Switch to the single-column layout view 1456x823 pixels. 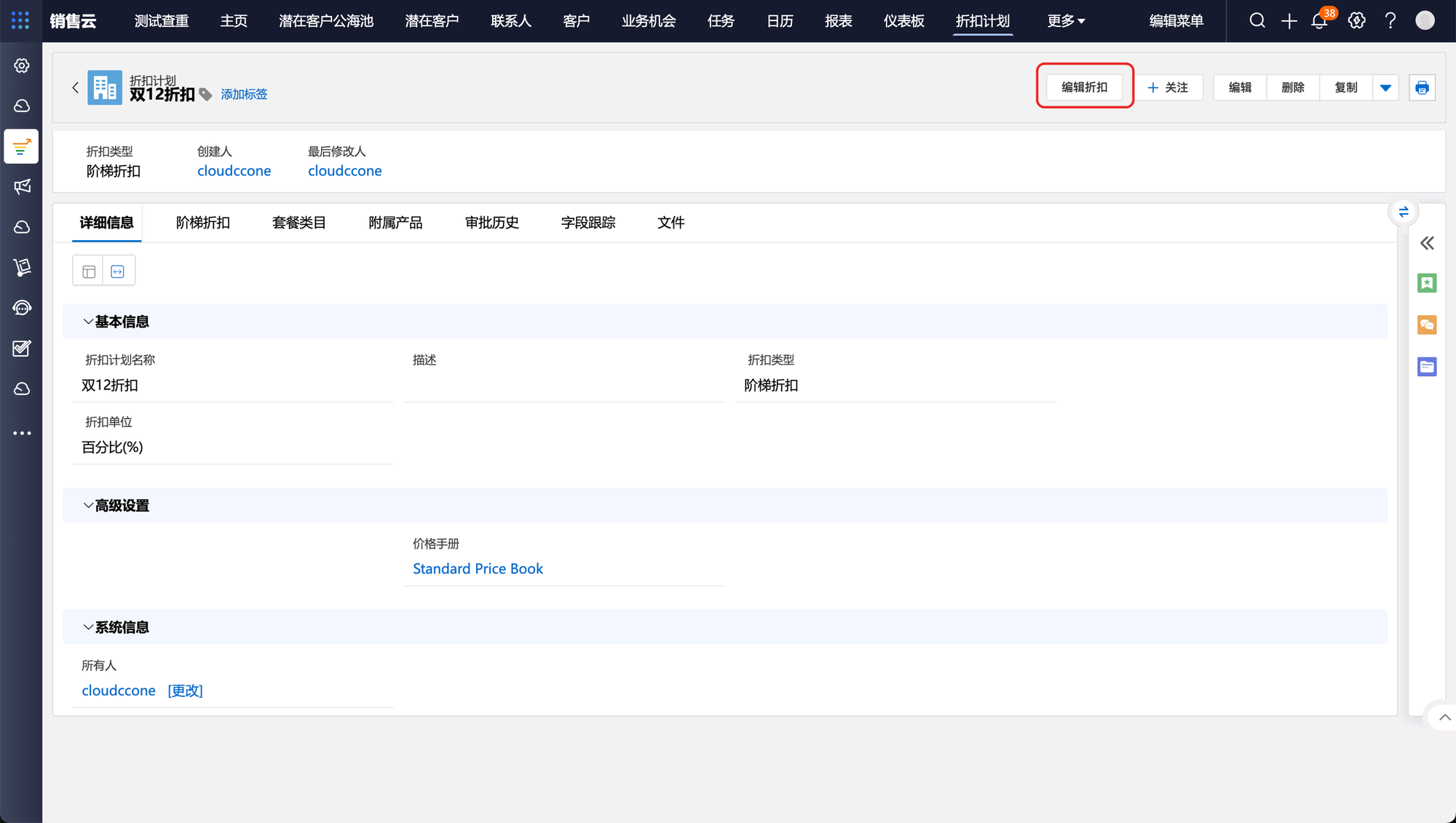tap(89, 271)
